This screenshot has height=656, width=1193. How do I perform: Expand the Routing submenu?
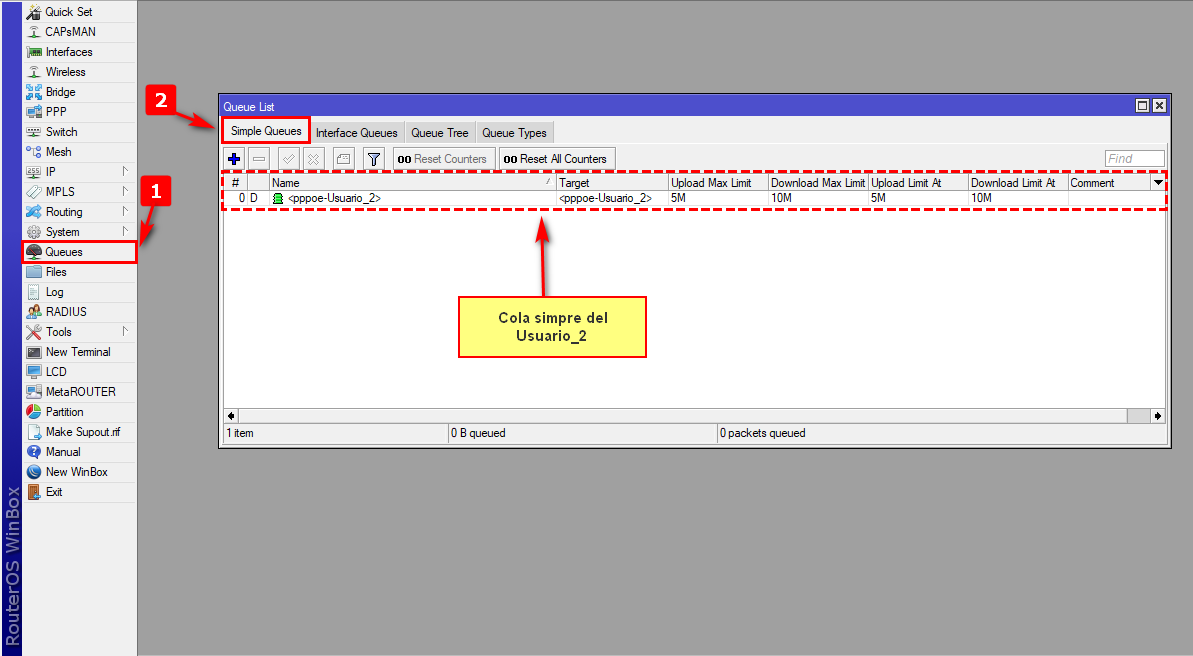[64, 212]
